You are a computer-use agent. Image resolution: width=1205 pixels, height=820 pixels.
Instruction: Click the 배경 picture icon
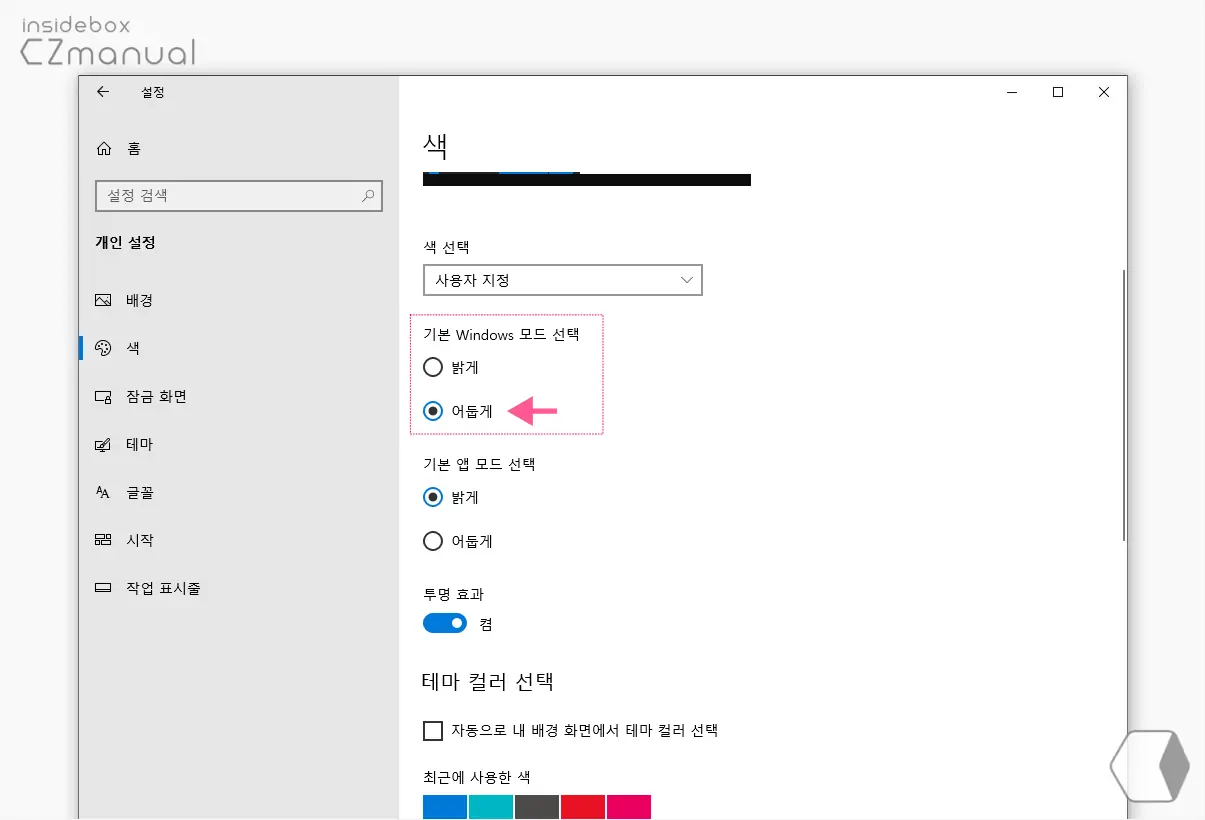click(x=103, y=300)
